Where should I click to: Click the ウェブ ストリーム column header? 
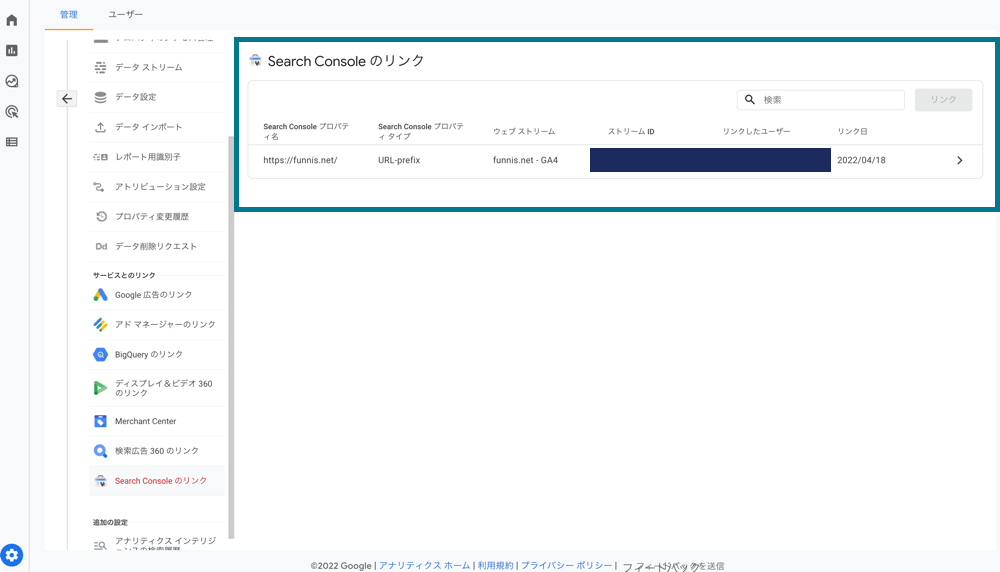pyautogui.click(x=524, y=131)
